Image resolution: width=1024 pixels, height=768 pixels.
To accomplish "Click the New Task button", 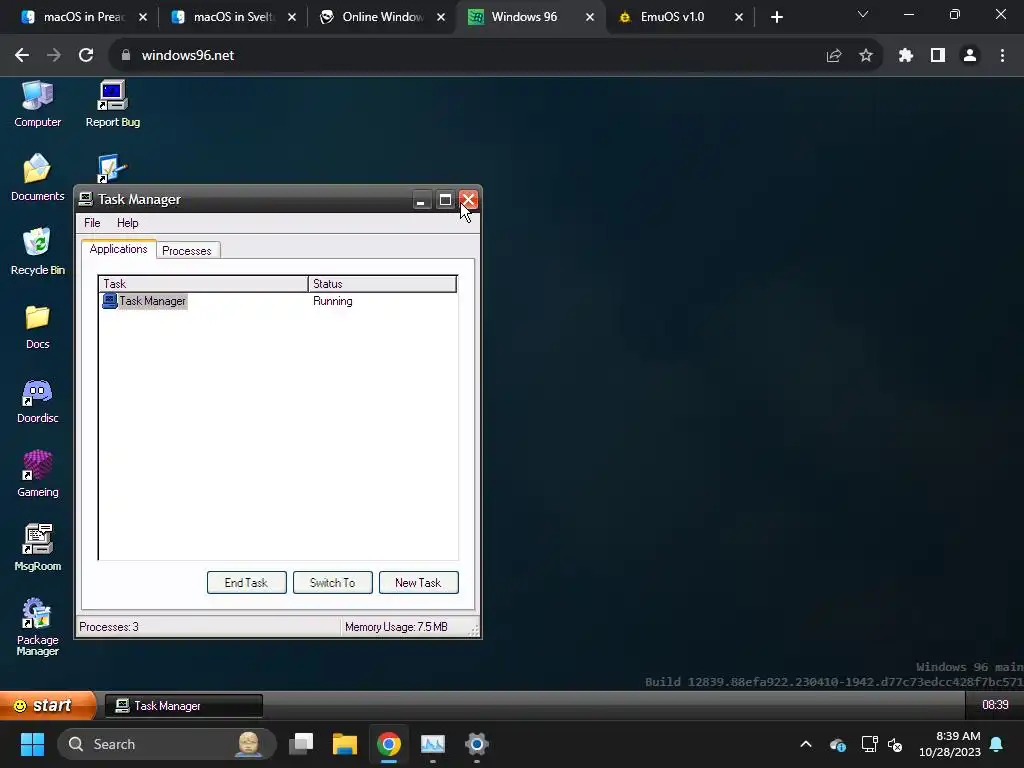I will [418, 583].
